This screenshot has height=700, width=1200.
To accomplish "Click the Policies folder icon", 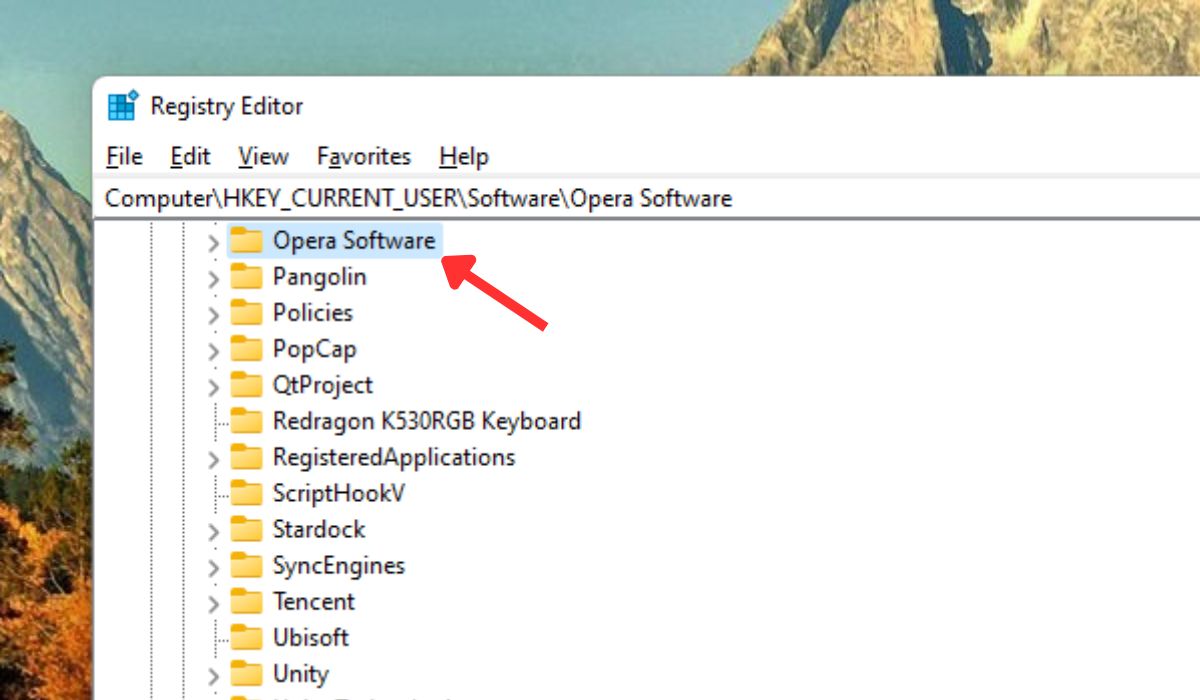I will coord(246,312).
